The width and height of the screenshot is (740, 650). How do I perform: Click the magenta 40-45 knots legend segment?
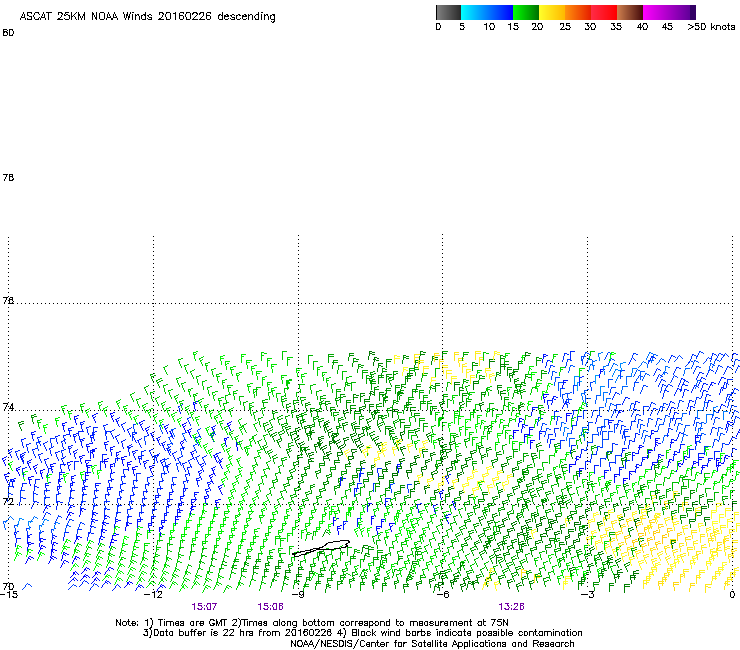(656, 12)
